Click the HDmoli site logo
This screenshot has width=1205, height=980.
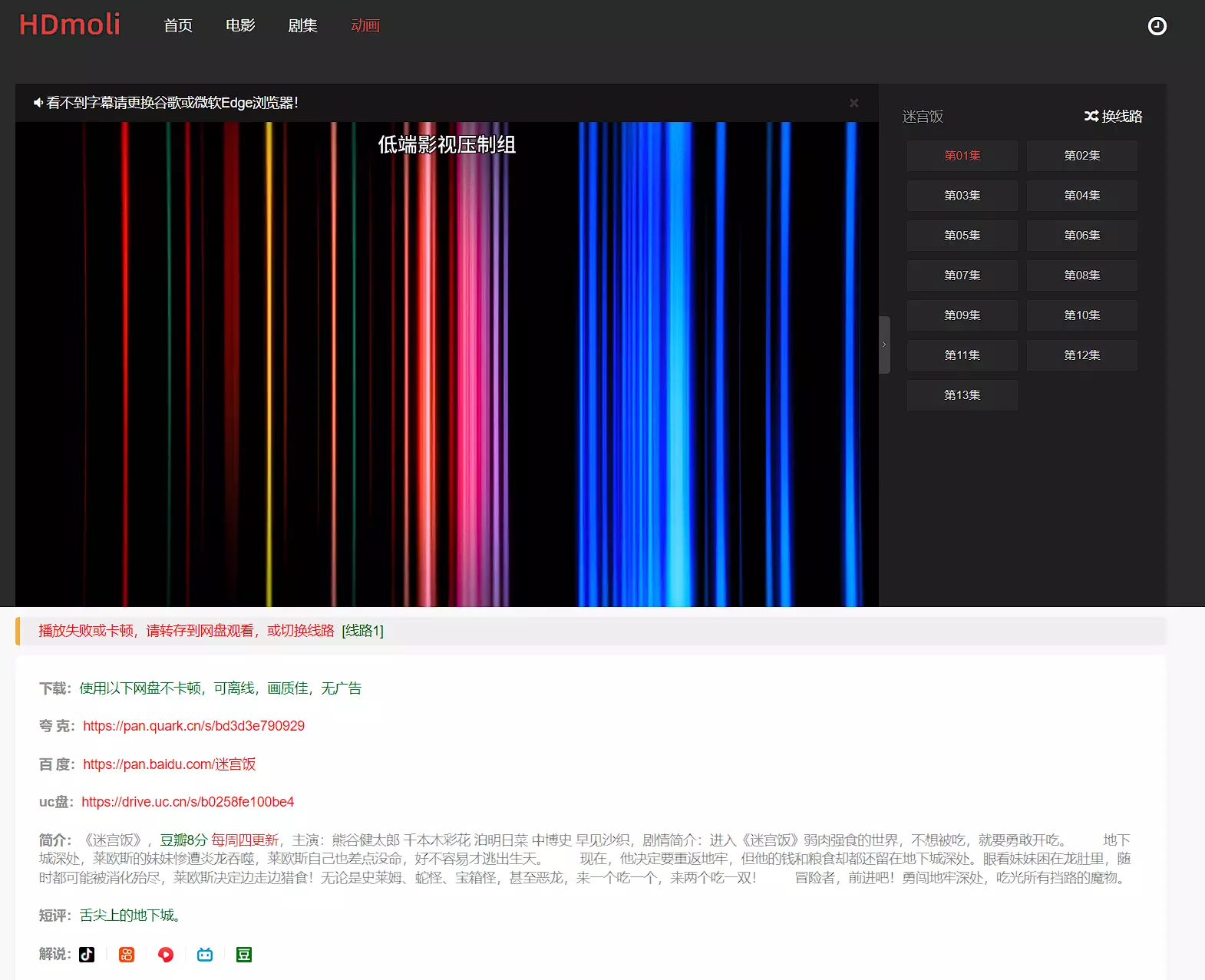[x=70, y=25]
